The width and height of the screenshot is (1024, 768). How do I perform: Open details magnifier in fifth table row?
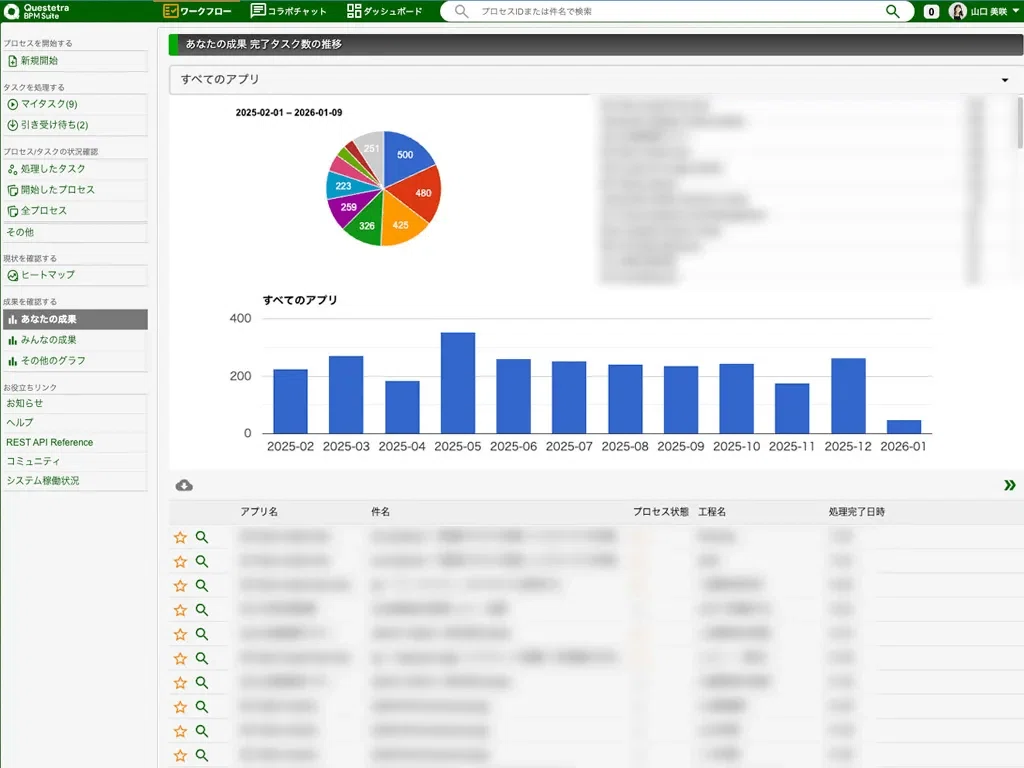(x=202, y=633)
